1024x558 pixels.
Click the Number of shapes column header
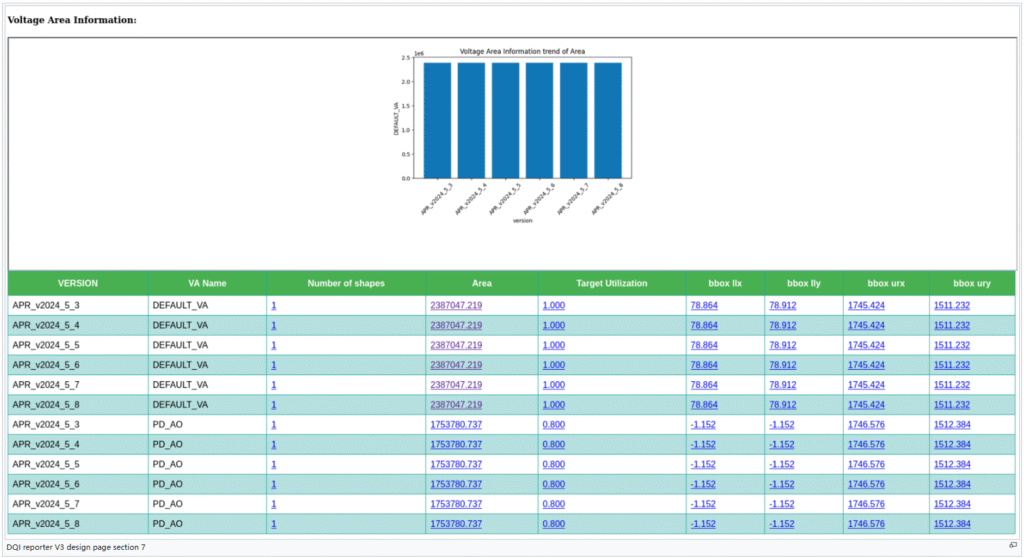[x=346, y=283]
